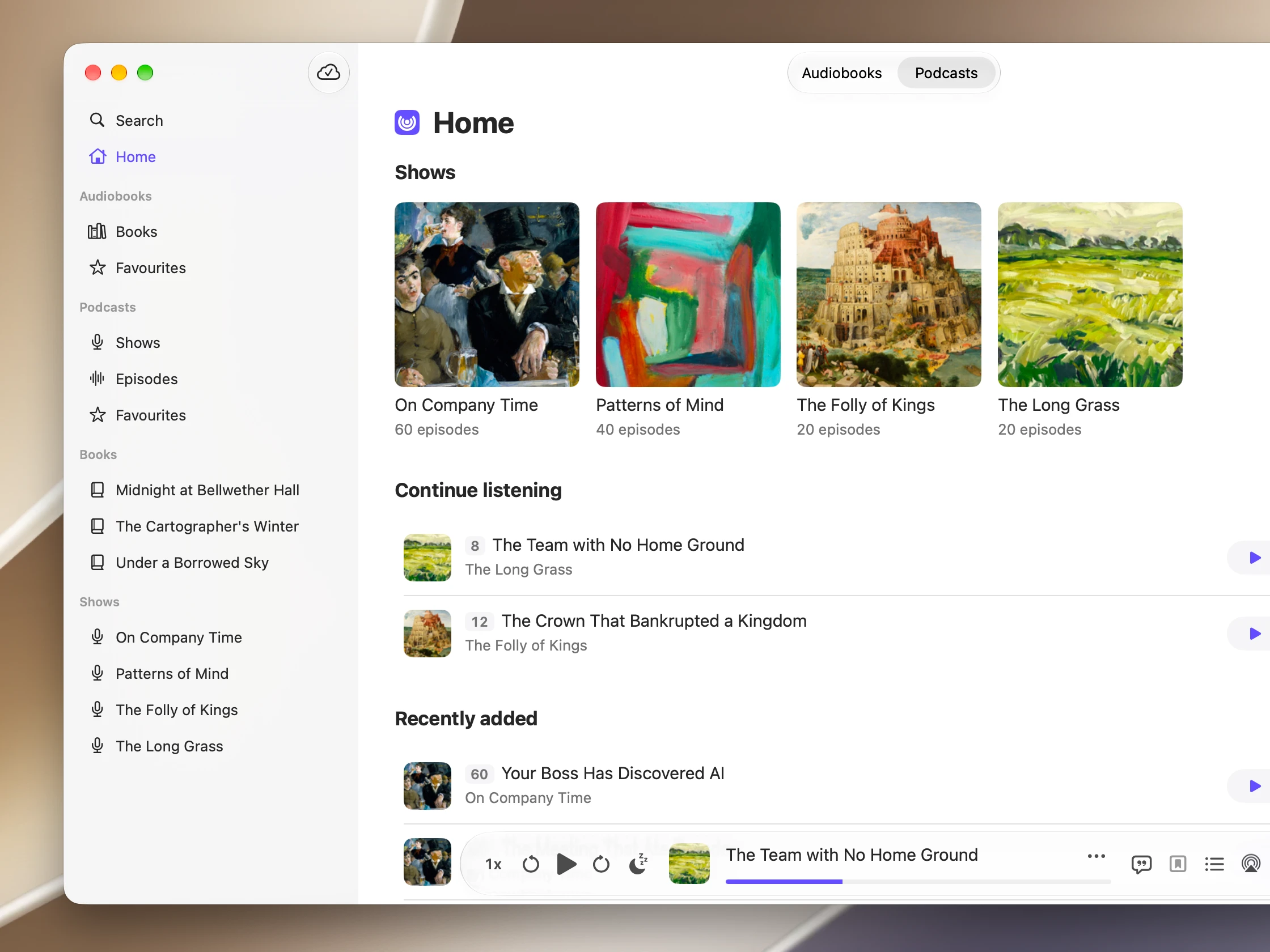Skip forward in the player bar
The width and height of the screenshot is (1270, 952).
601,864
